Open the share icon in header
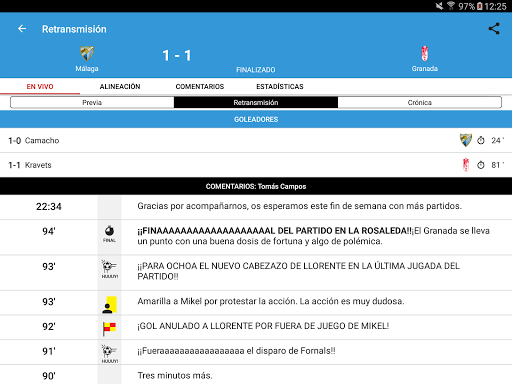This screenshot has width=512, height=384. point(494,29)
